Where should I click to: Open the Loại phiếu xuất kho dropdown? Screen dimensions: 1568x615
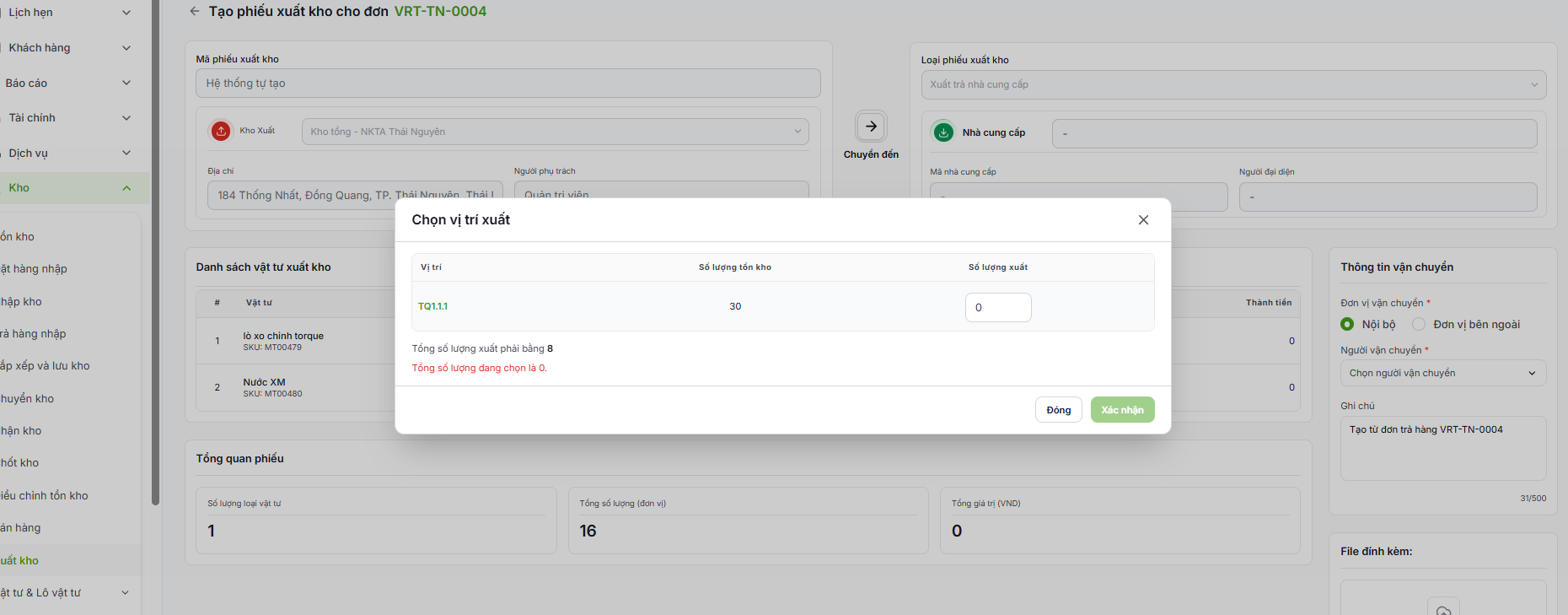(1233, 84)
